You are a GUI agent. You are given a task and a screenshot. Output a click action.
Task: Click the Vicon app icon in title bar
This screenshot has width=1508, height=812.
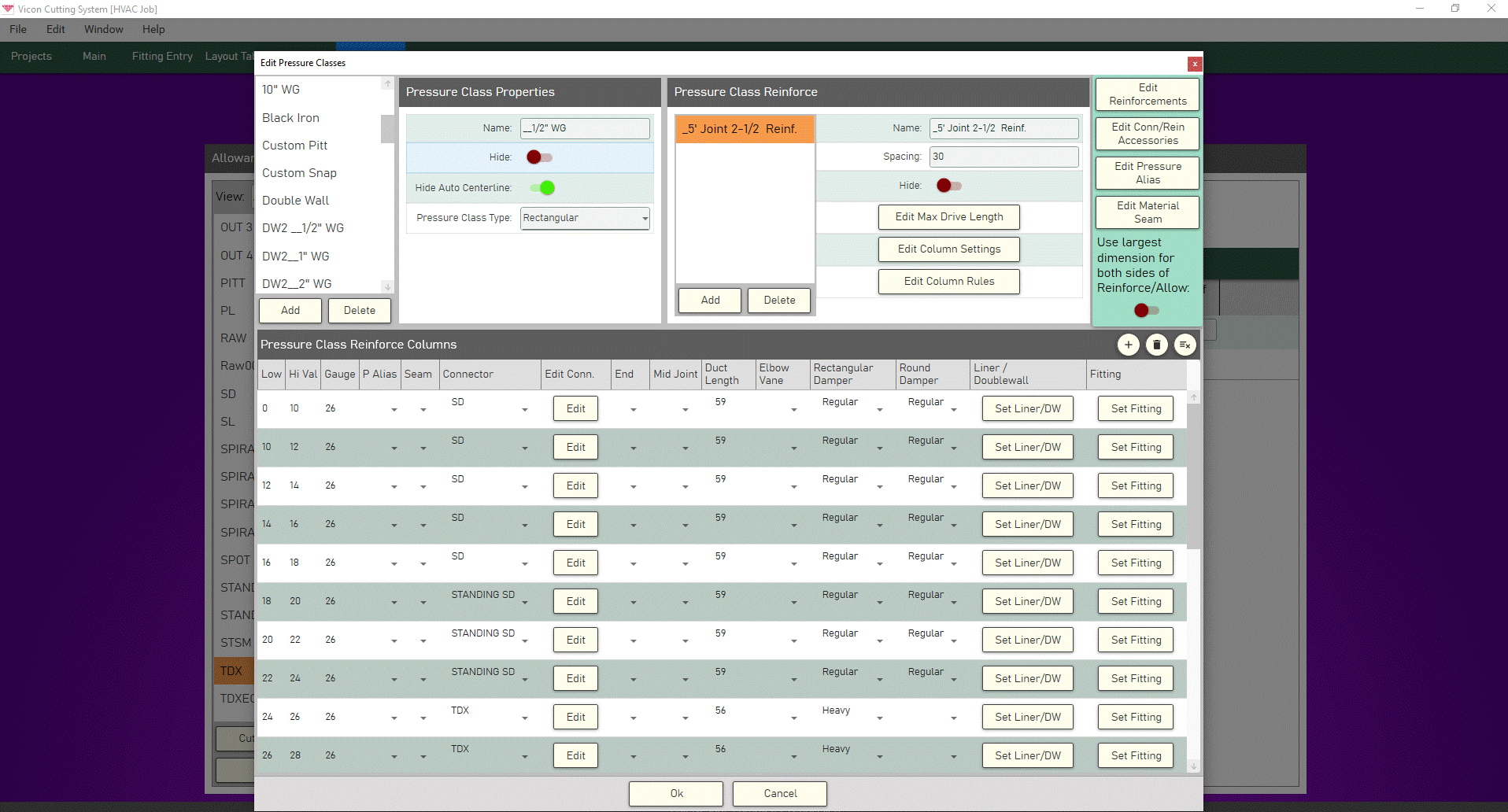[8, 9]
